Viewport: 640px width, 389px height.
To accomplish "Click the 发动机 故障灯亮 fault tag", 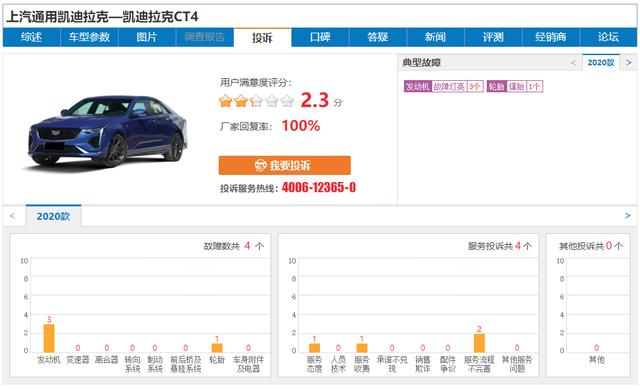I will coord(444,86).
